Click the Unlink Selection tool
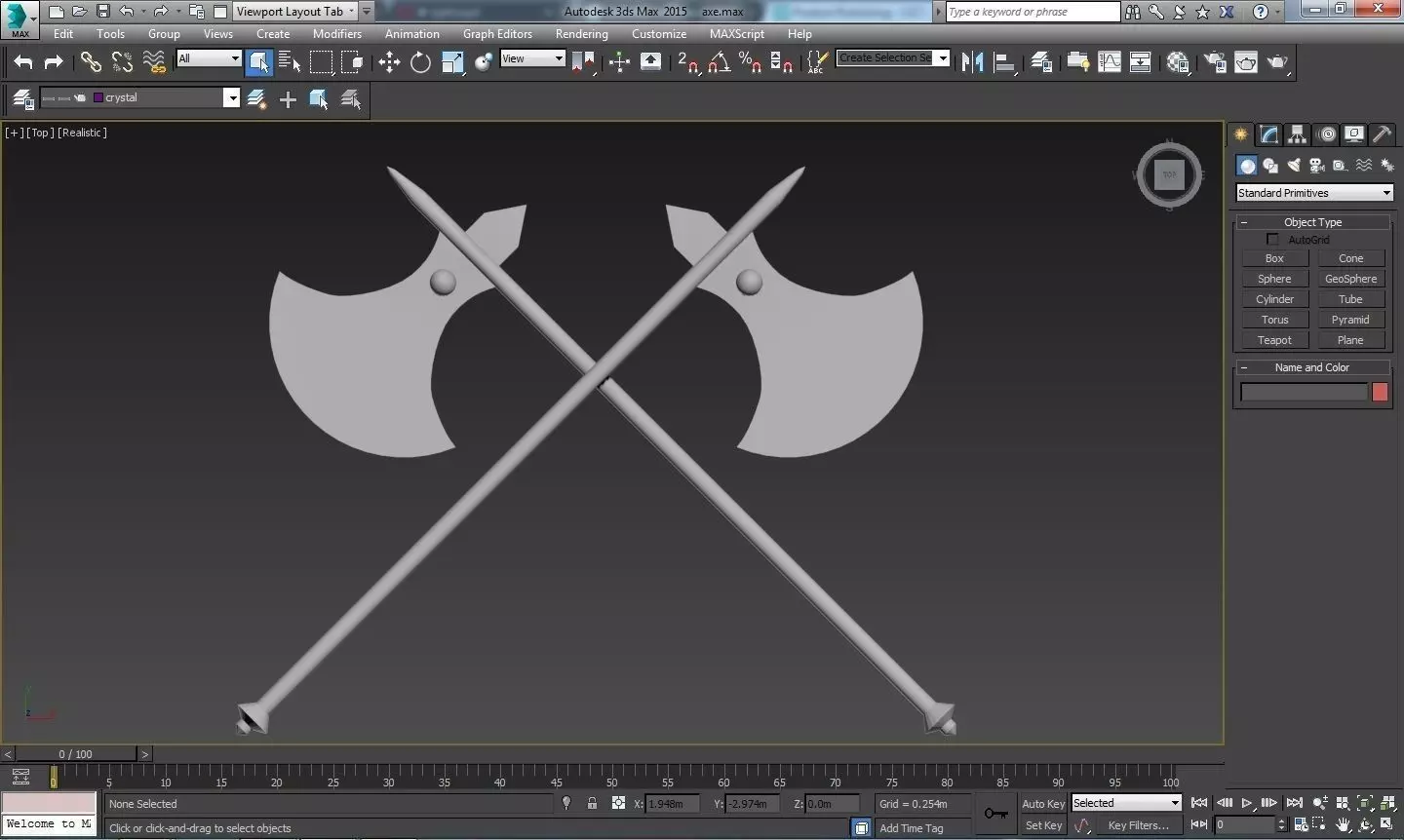 pos(122,62)
